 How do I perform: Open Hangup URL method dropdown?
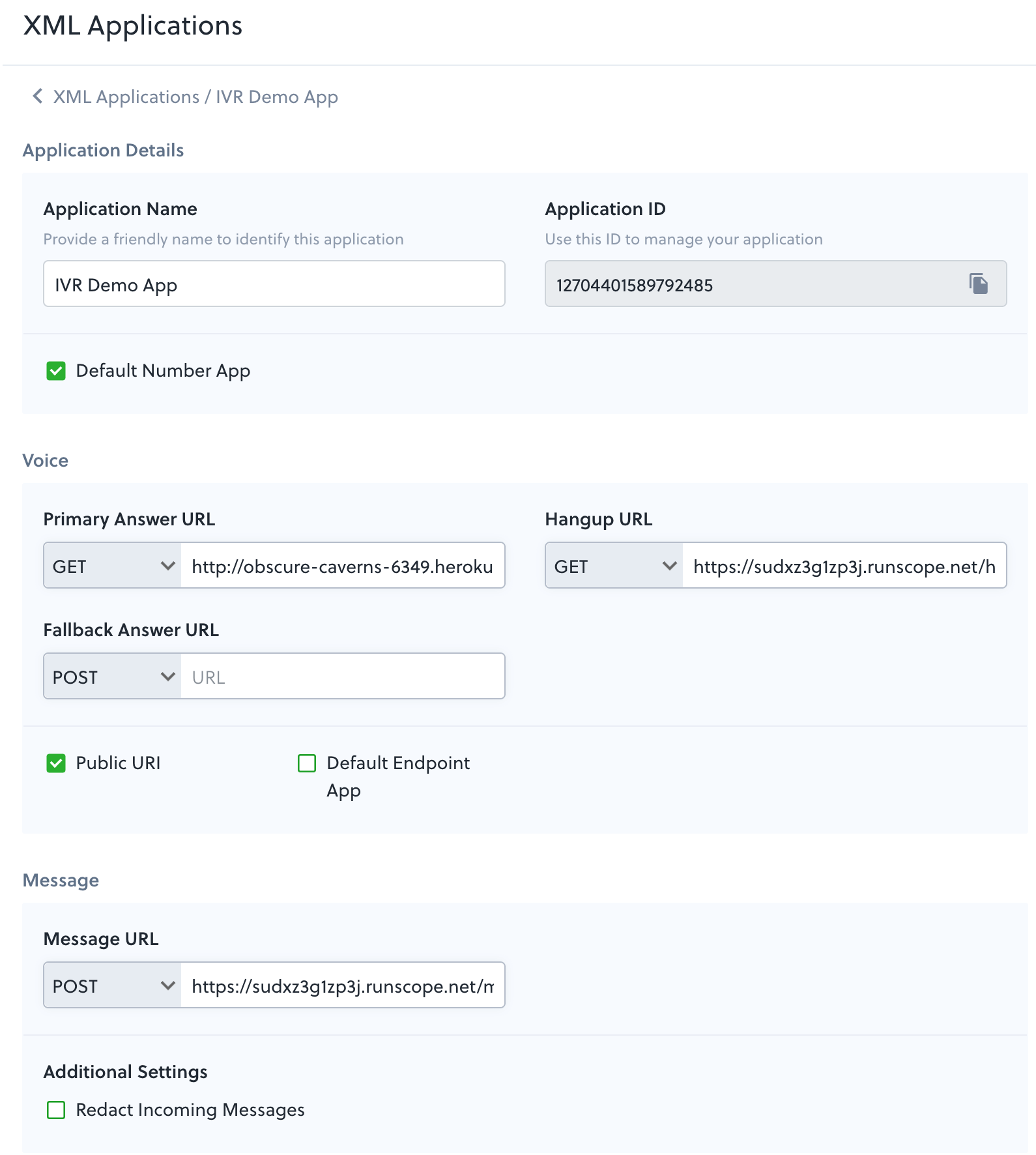(614, 566)
